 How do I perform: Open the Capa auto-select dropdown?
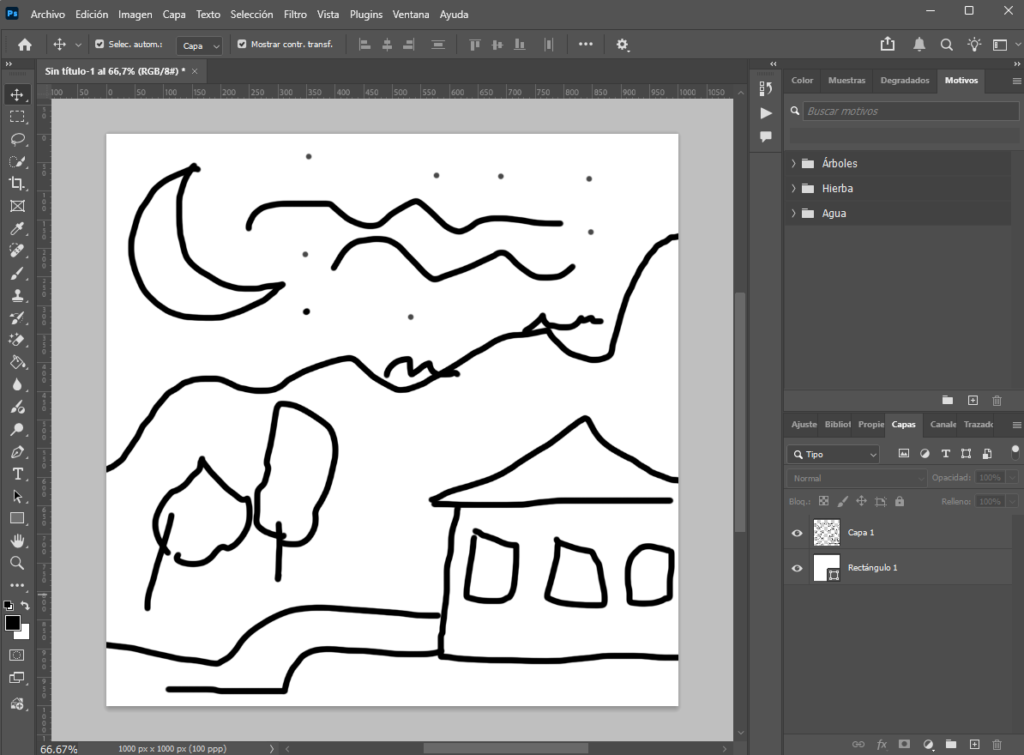[200, 46]
